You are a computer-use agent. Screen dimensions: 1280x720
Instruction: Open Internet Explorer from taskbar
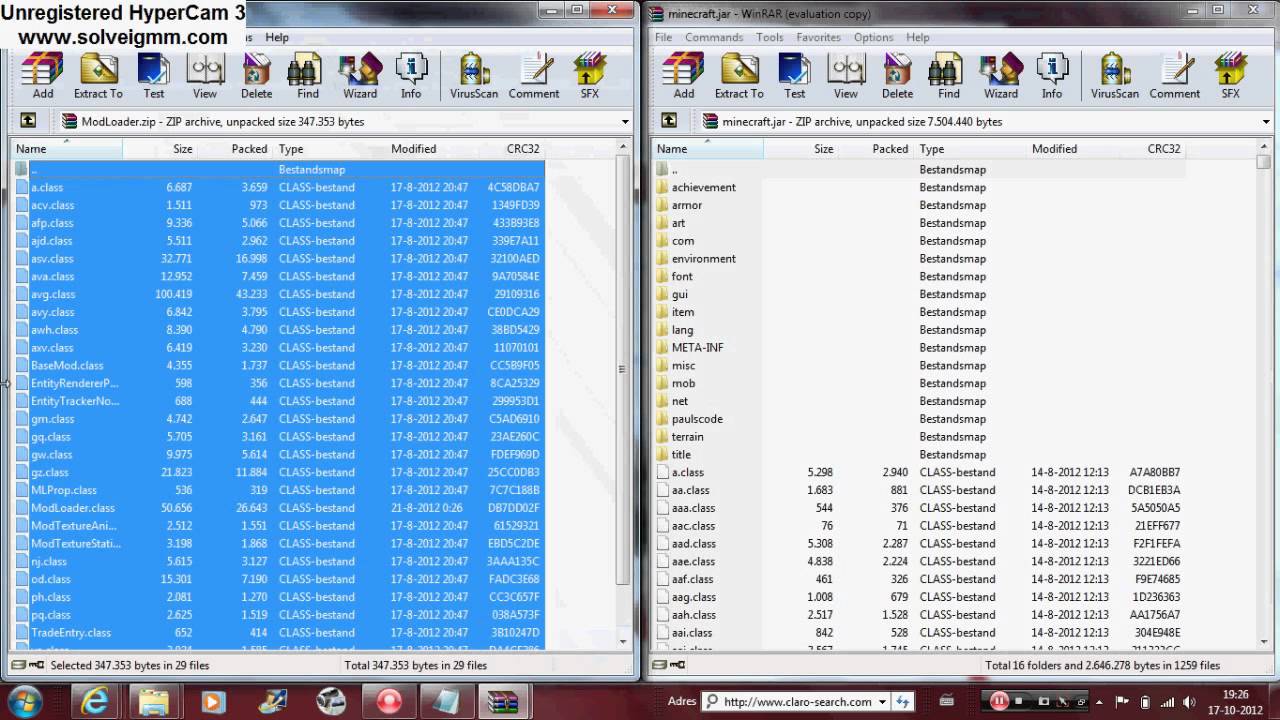(x=95, y=701)
